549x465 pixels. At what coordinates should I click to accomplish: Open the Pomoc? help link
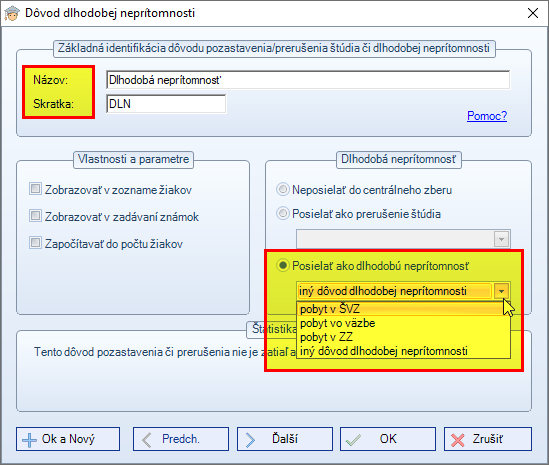[x=487, y=116]
